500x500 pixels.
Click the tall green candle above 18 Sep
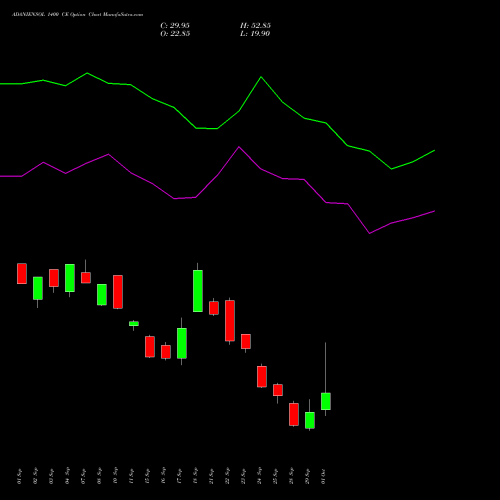(198, 291)
